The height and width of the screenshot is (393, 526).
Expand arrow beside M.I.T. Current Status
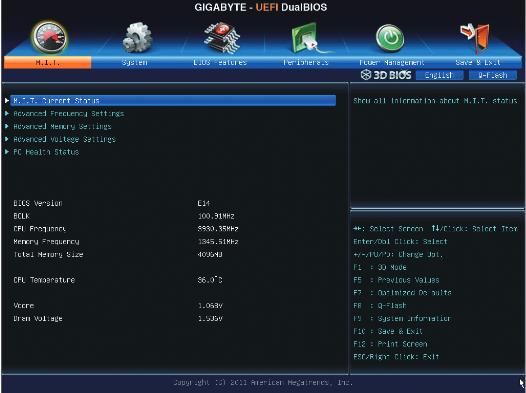[x=7, y=101]
